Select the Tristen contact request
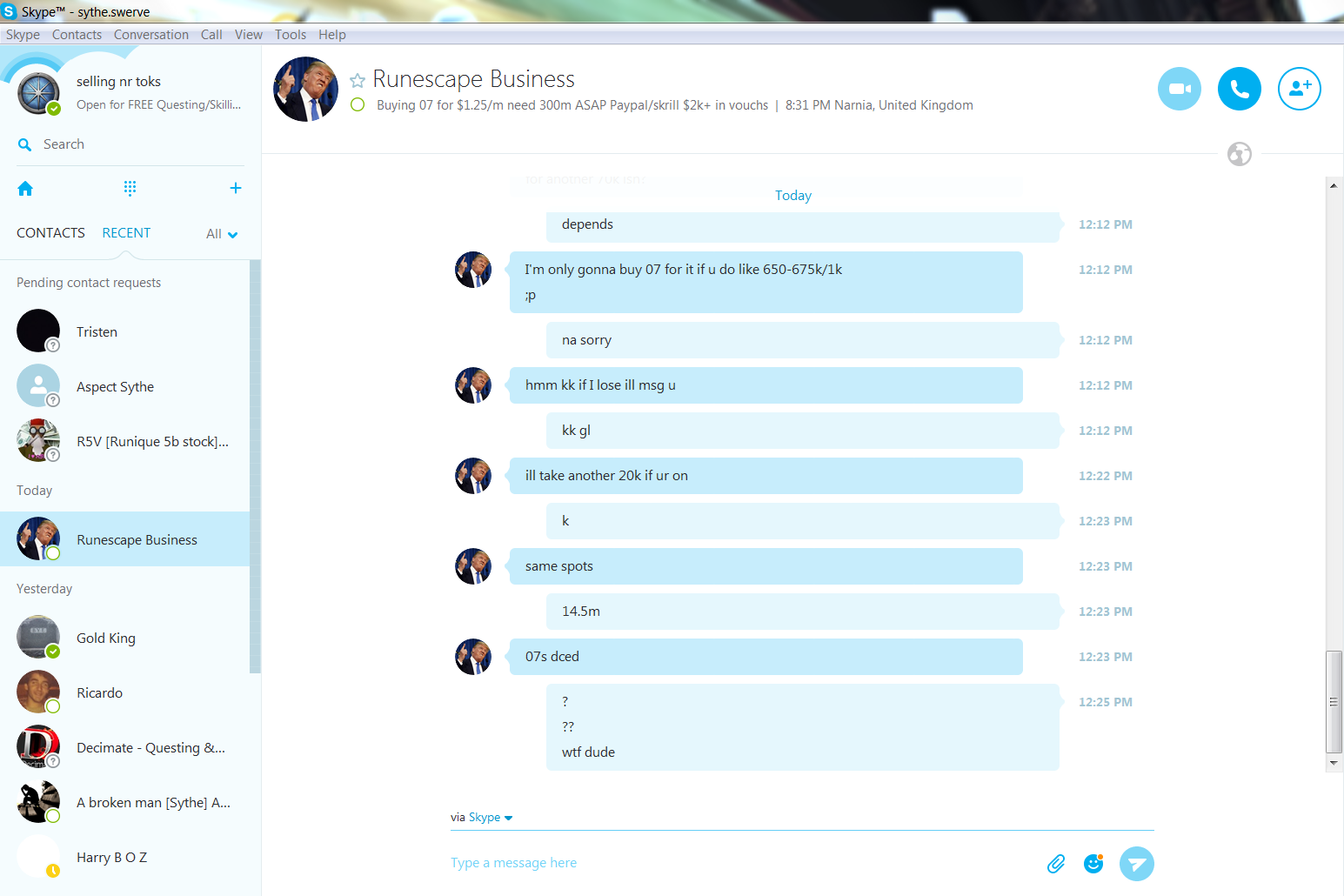 [x=124, y=331]
